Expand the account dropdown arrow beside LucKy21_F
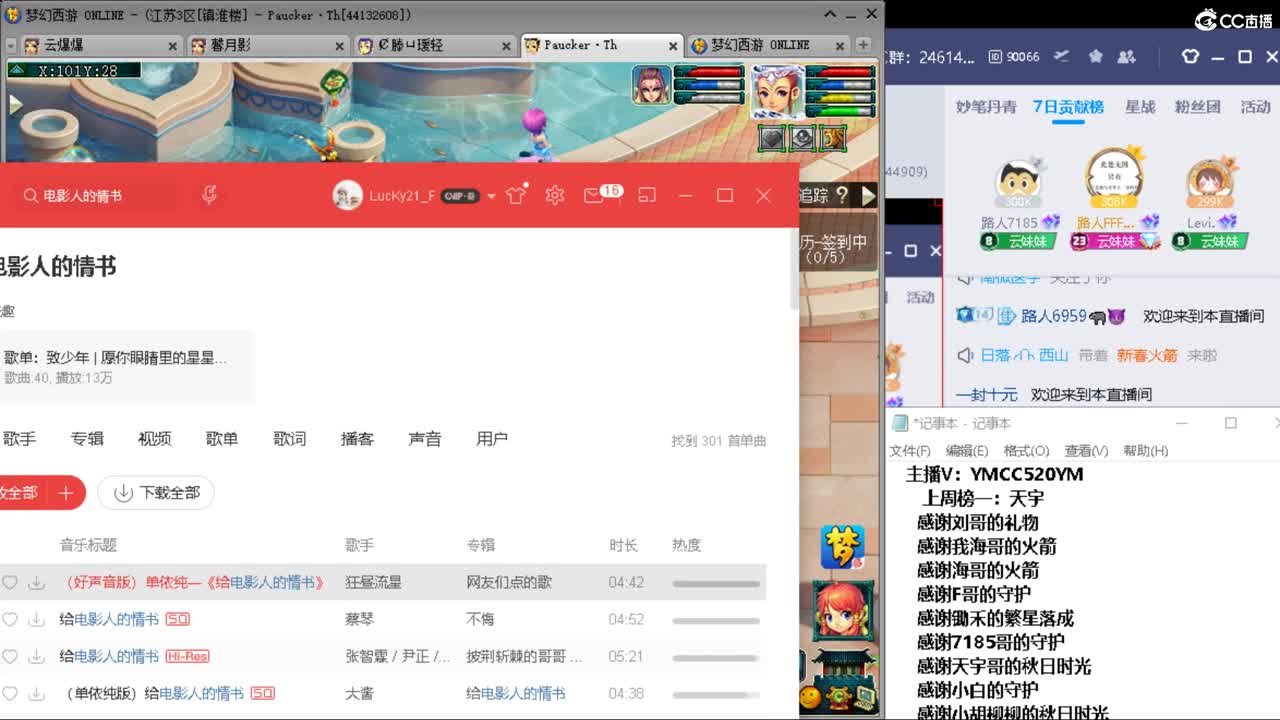 pyautogui.click(x=491, y=196)
